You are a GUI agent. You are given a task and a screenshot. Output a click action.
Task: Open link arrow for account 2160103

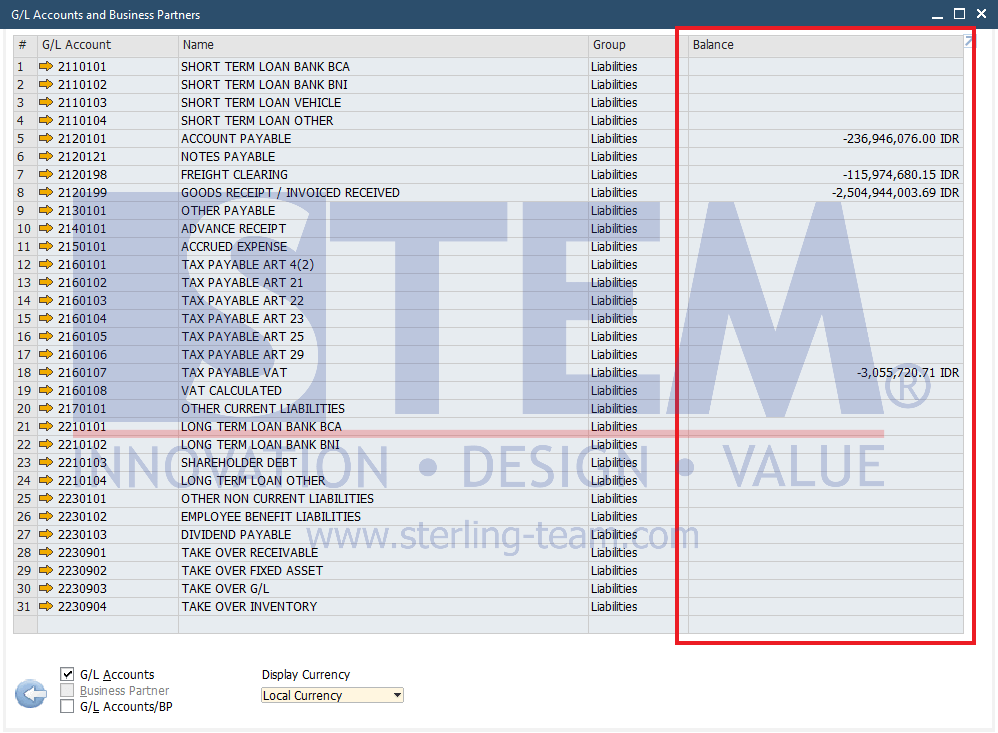point(46,300)
